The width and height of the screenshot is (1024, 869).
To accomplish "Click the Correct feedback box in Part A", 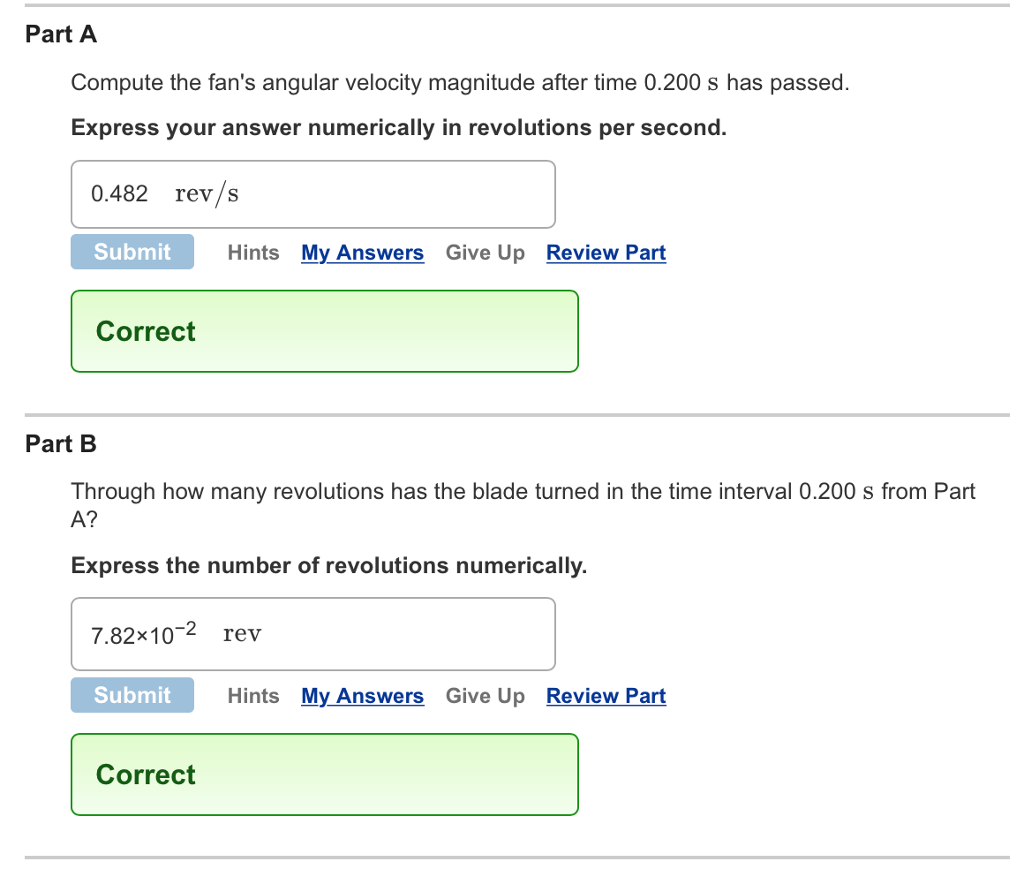I will click(x=324, y=331).
